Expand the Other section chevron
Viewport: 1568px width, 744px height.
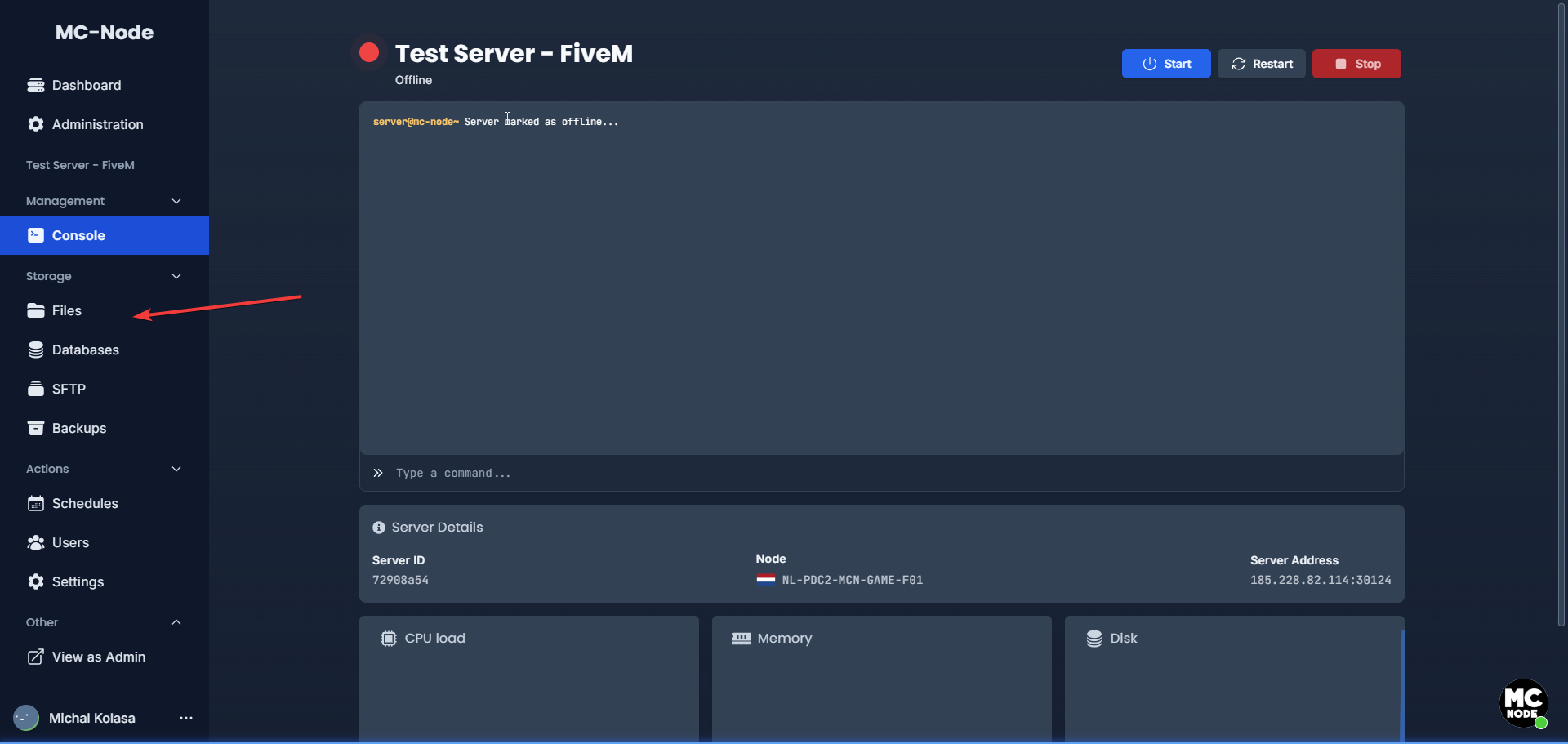point(176,622)
